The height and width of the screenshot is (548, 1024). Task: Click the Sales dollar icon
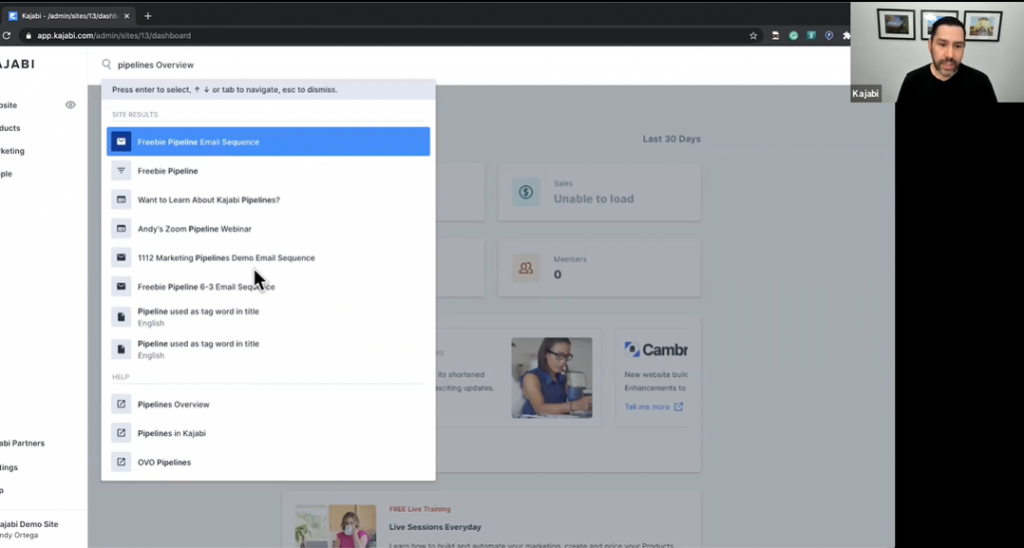(x=526, y=192)
